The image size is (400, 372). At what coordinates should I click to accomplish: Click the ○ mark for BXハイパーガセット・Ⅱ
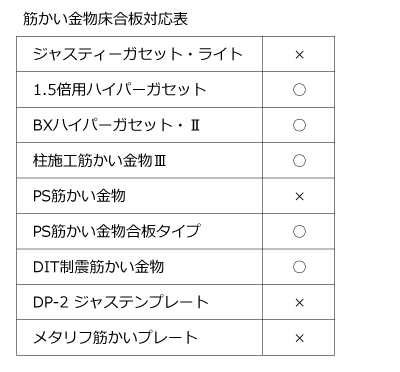(299, 125)
